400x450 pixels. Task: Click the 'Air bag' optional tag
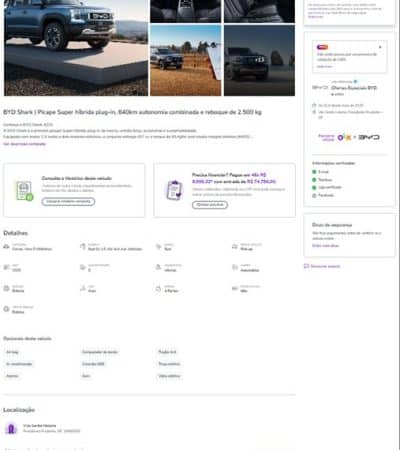12,352
